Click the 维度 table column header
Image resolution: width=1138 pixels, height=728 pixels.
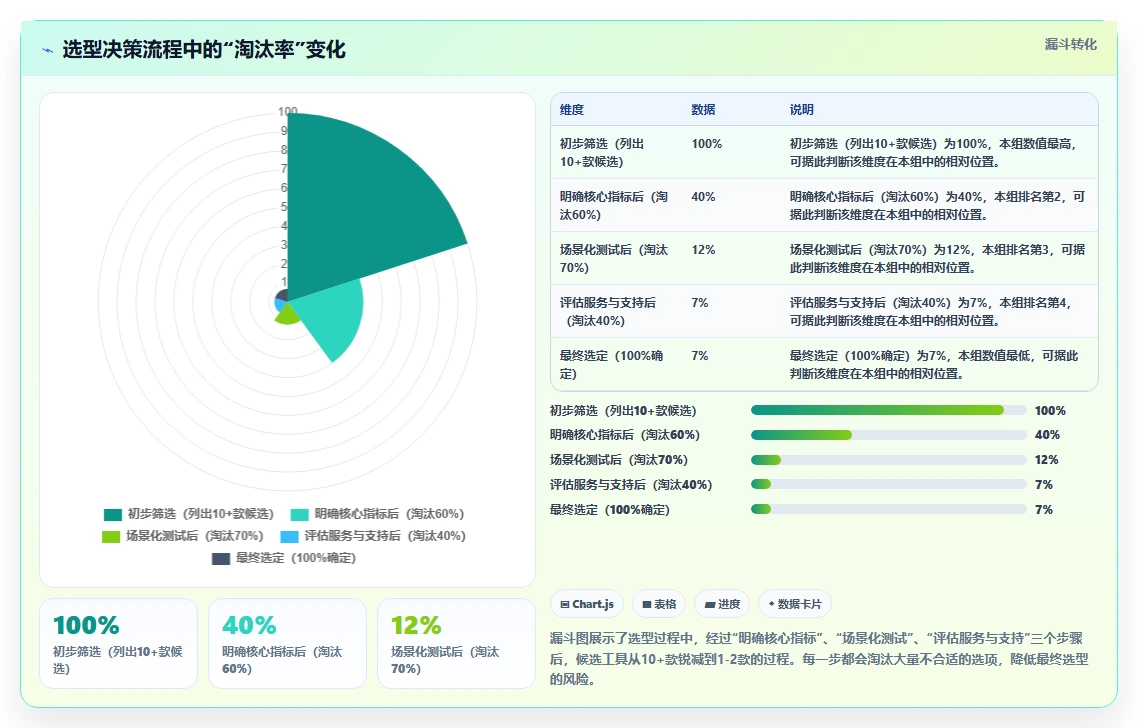(x=572, y=110)
